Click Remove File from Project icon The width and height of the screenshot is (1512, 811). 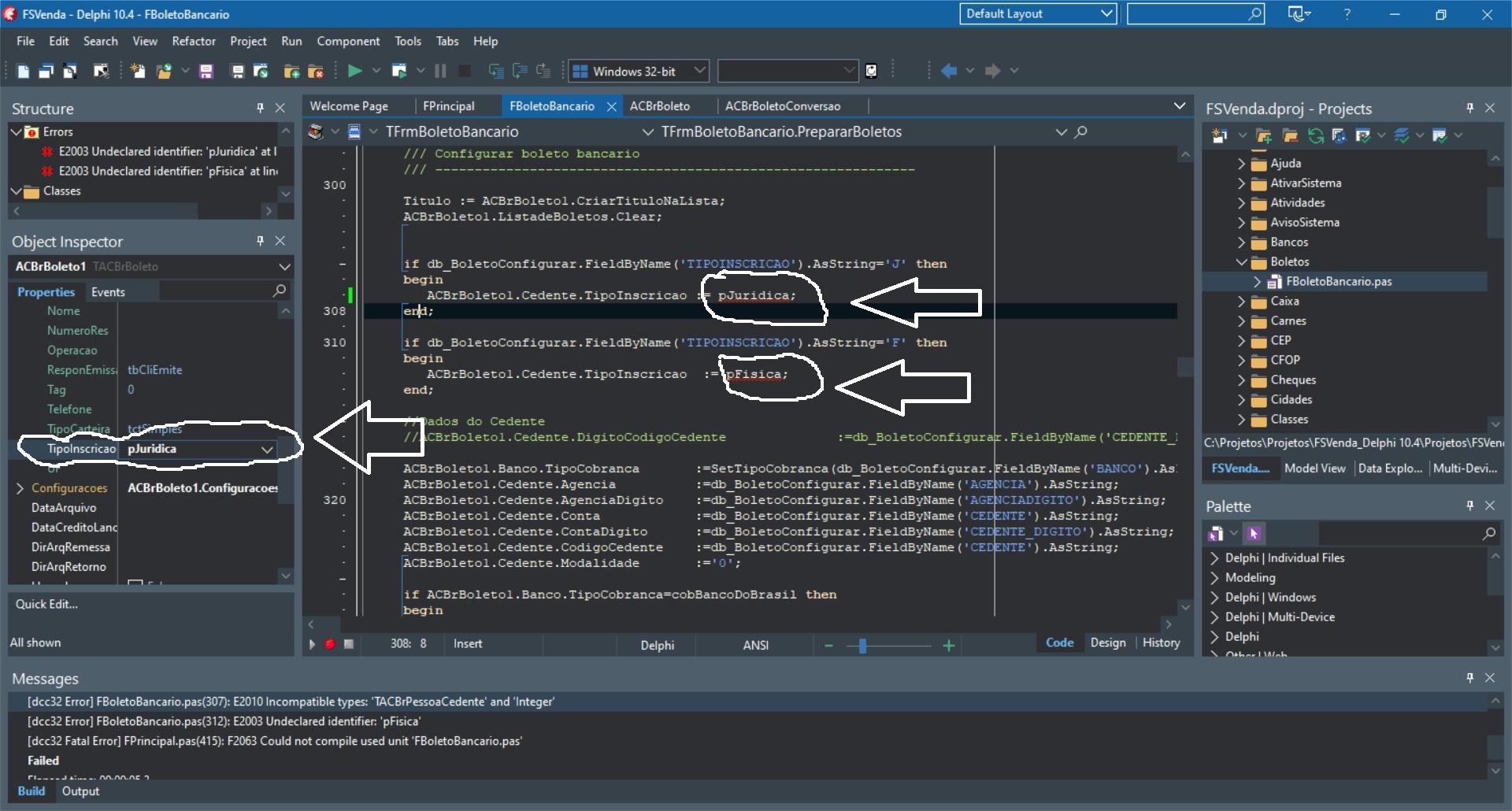316,72
